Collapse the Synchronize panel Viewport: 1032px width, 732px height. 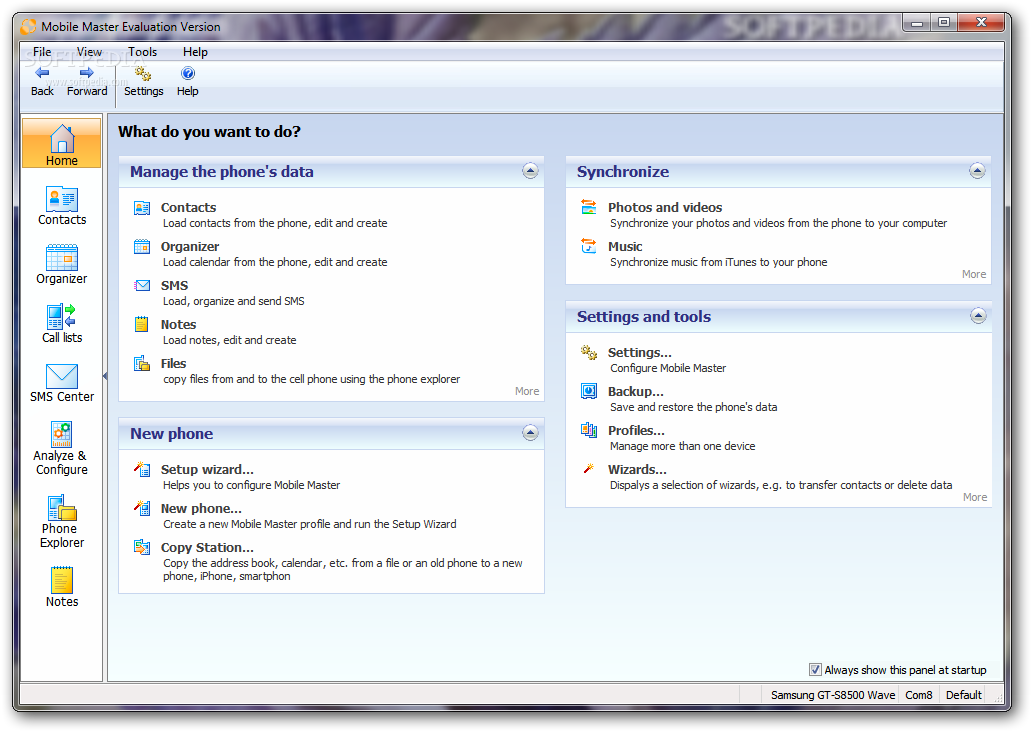977,171
